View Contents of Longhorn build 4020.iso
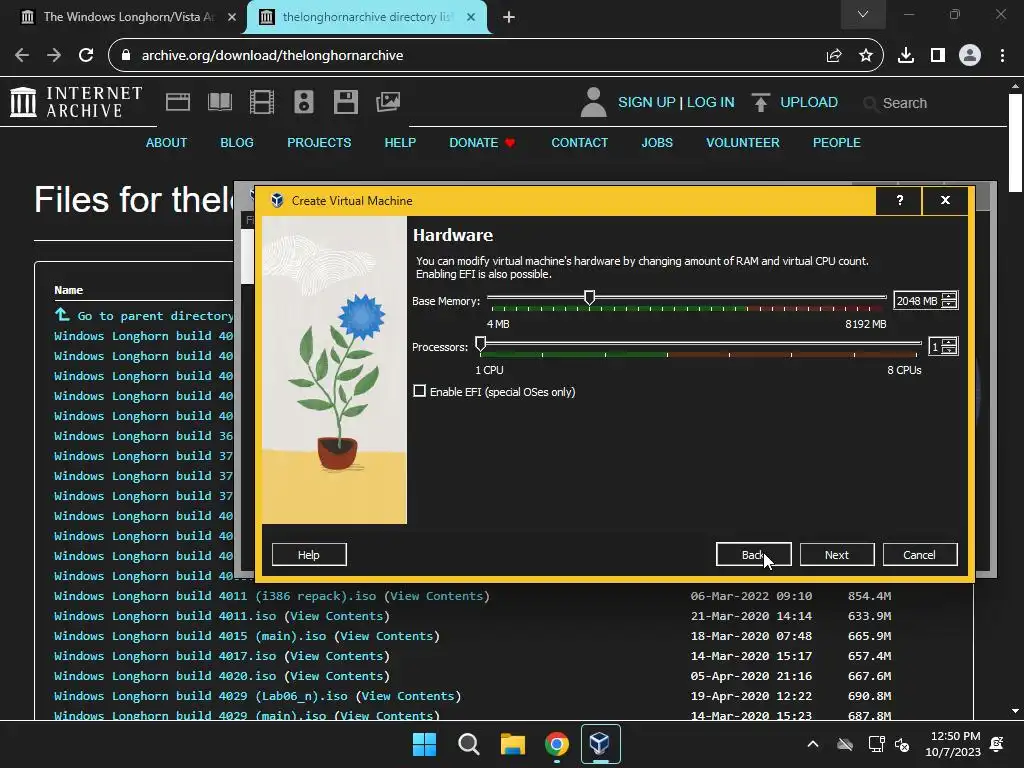Image resolution: width=1024 pixels, height=768 pixels. (337, 676)
